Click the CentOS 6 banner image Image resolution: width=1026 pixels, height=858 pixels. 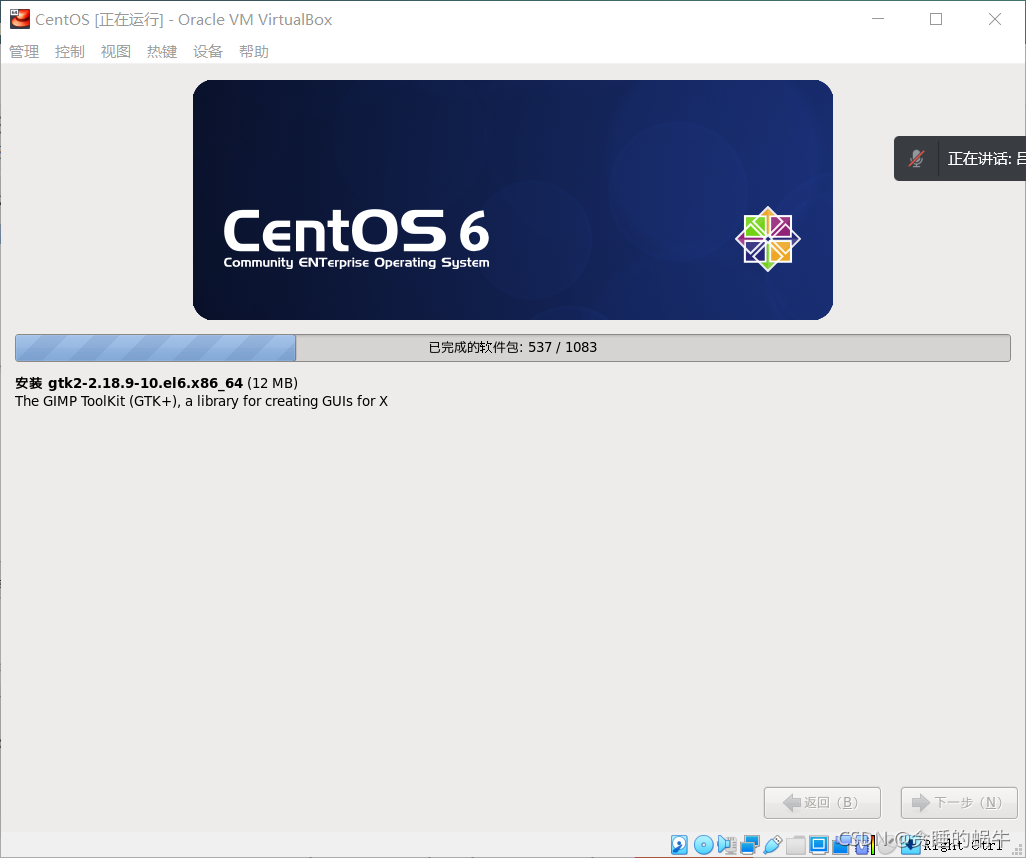point(513,200)
